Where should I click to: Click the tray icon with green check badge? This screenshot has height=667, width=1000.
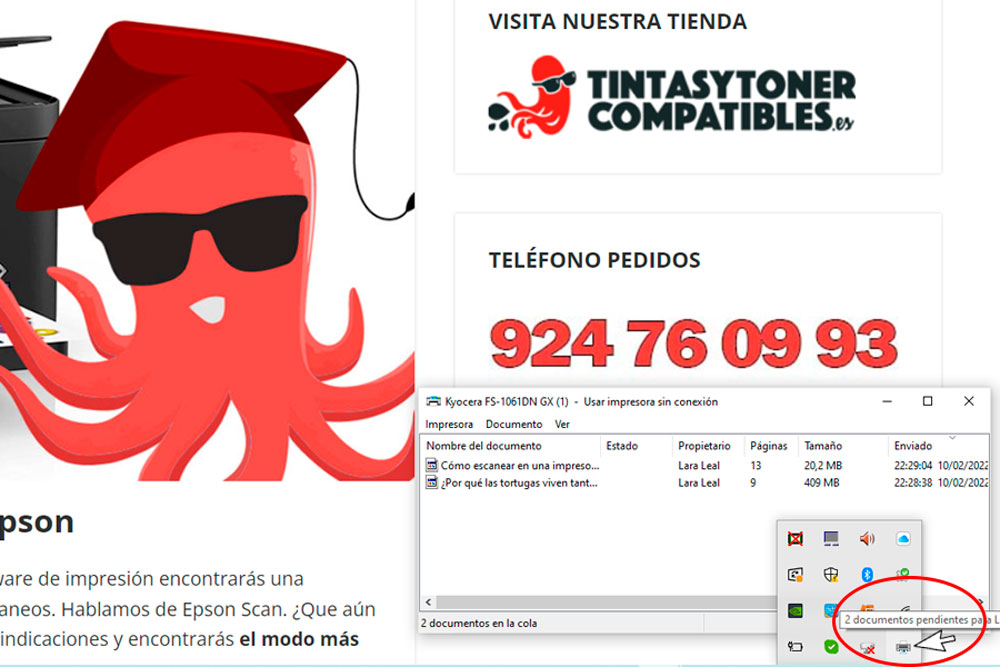click(x=902, y=575)
